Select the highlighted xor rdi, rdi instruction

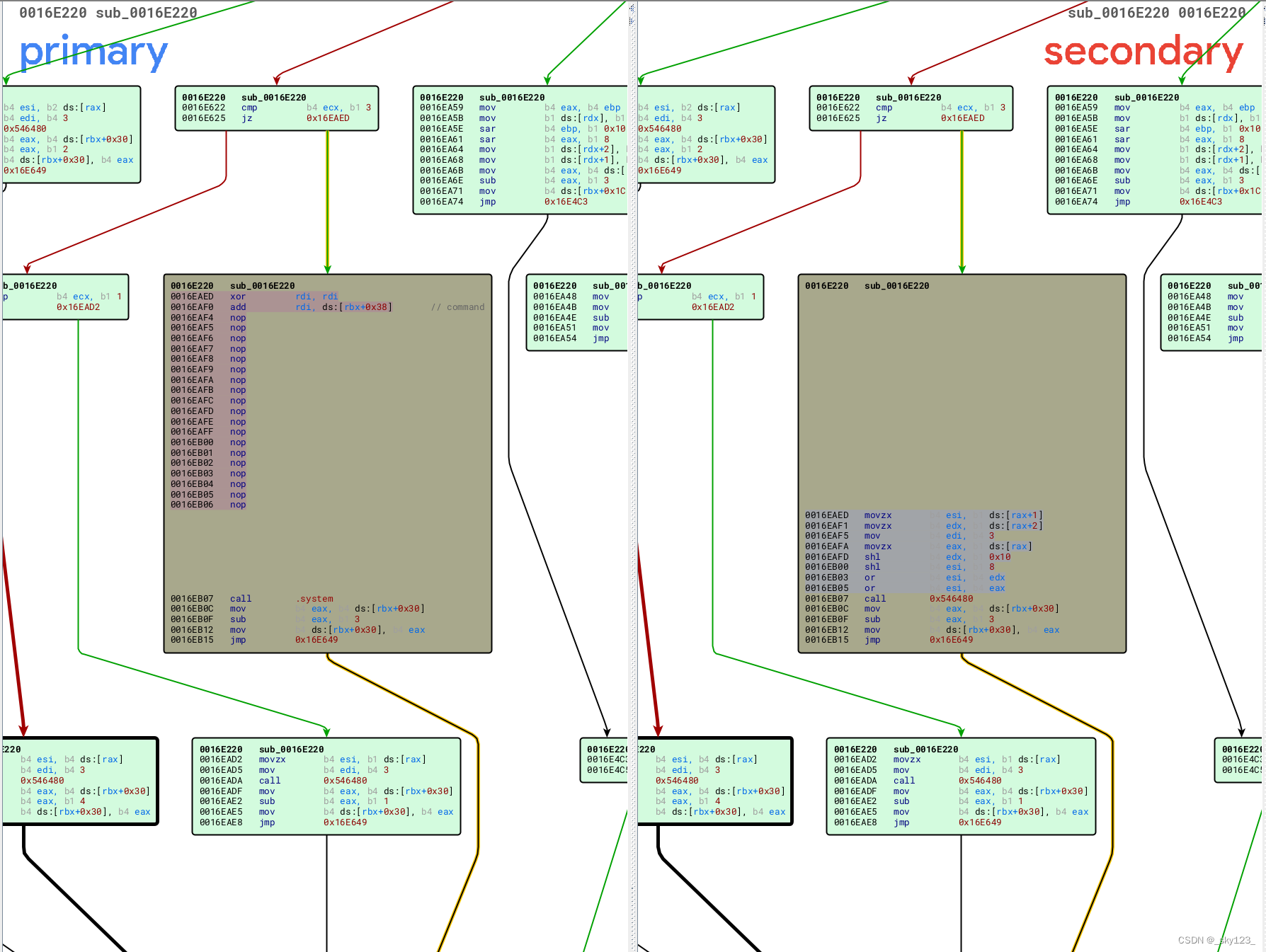pos(283,296)
